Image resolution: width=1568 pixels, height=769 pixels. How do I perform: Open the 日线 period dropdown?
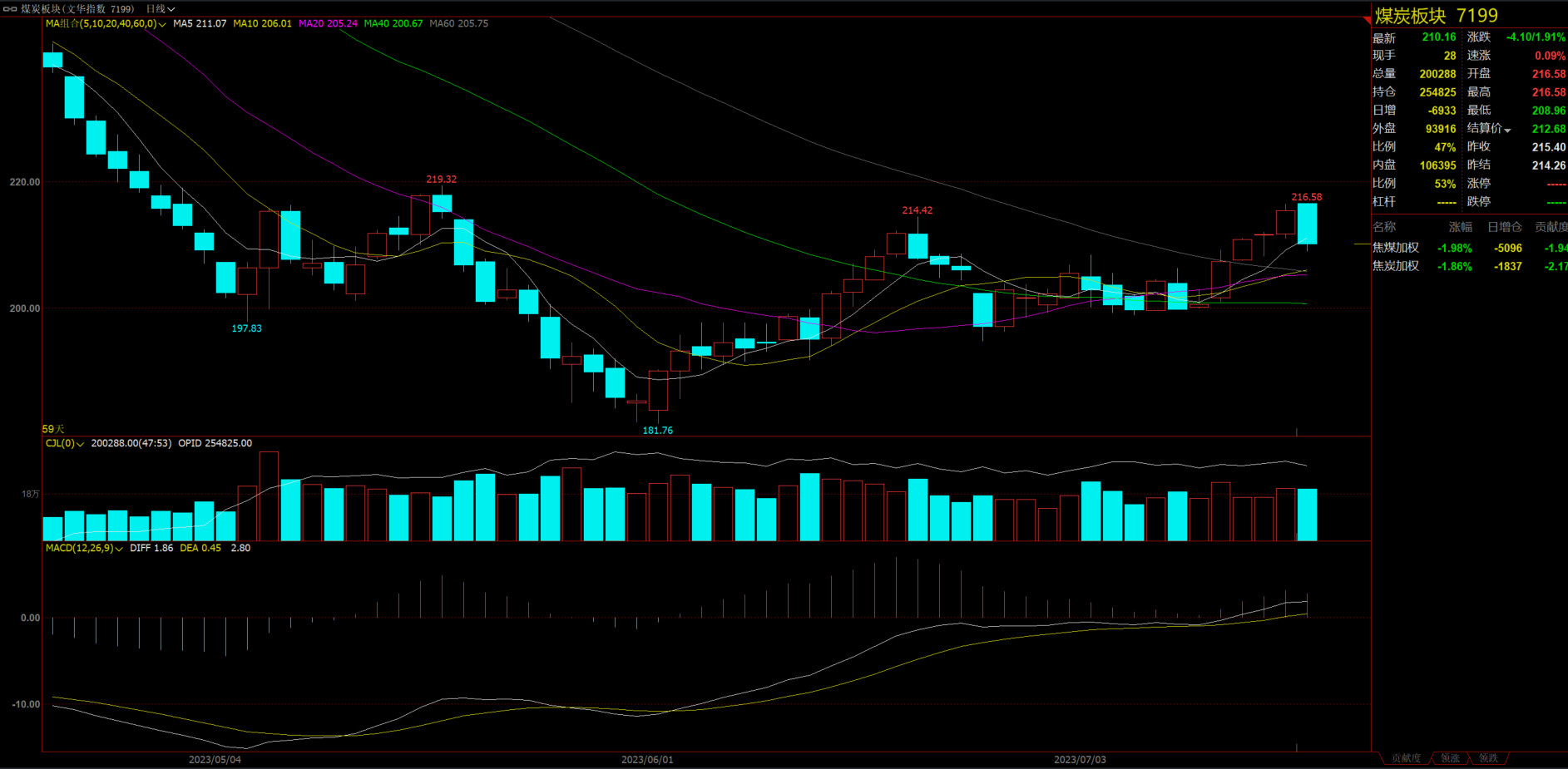click(160, 9)
